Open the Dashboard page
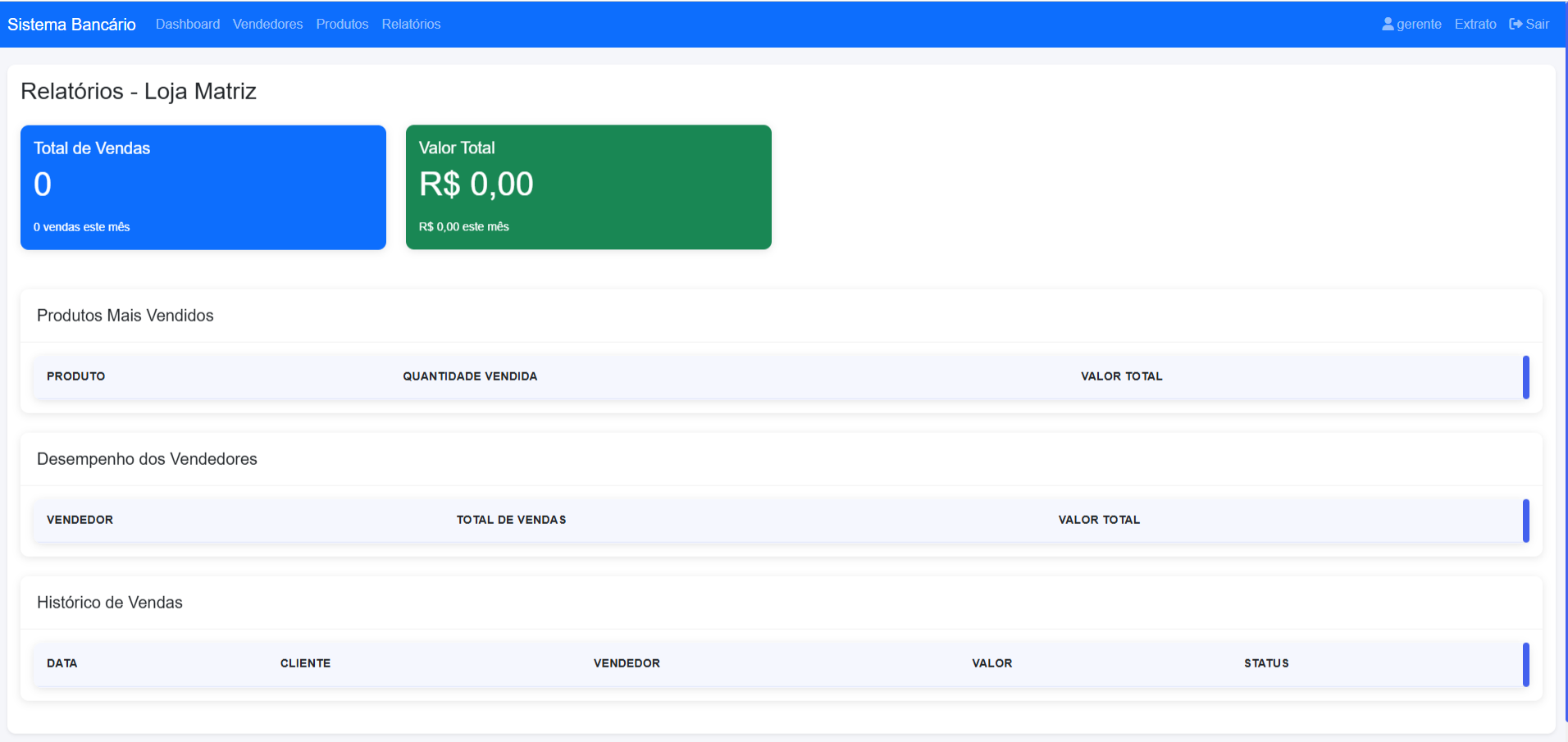 coord(188,24)
